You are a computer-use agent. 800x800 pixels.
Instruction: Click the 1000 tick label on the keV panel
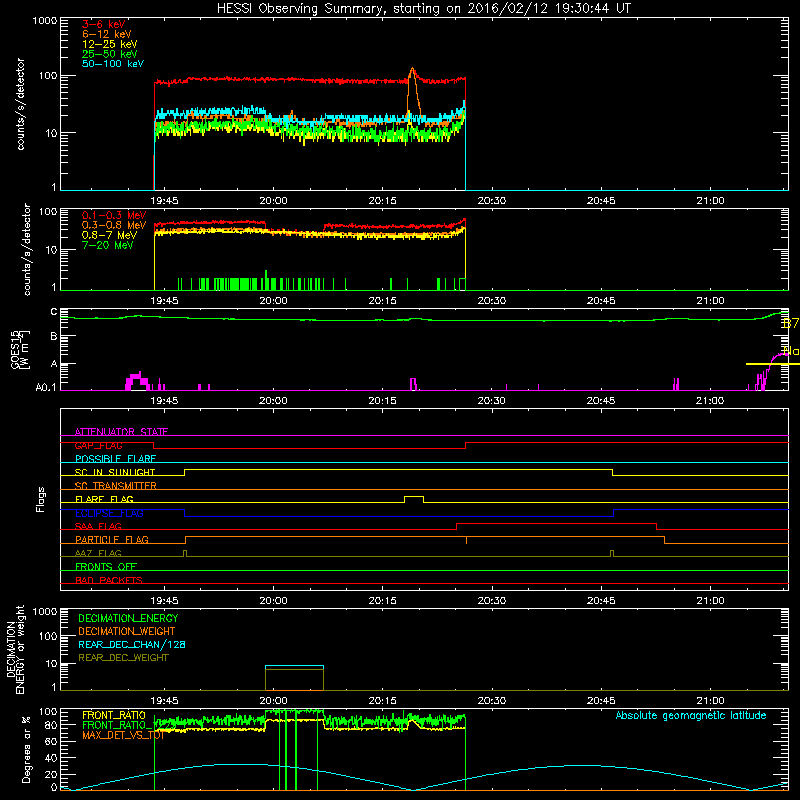(45, 21)
